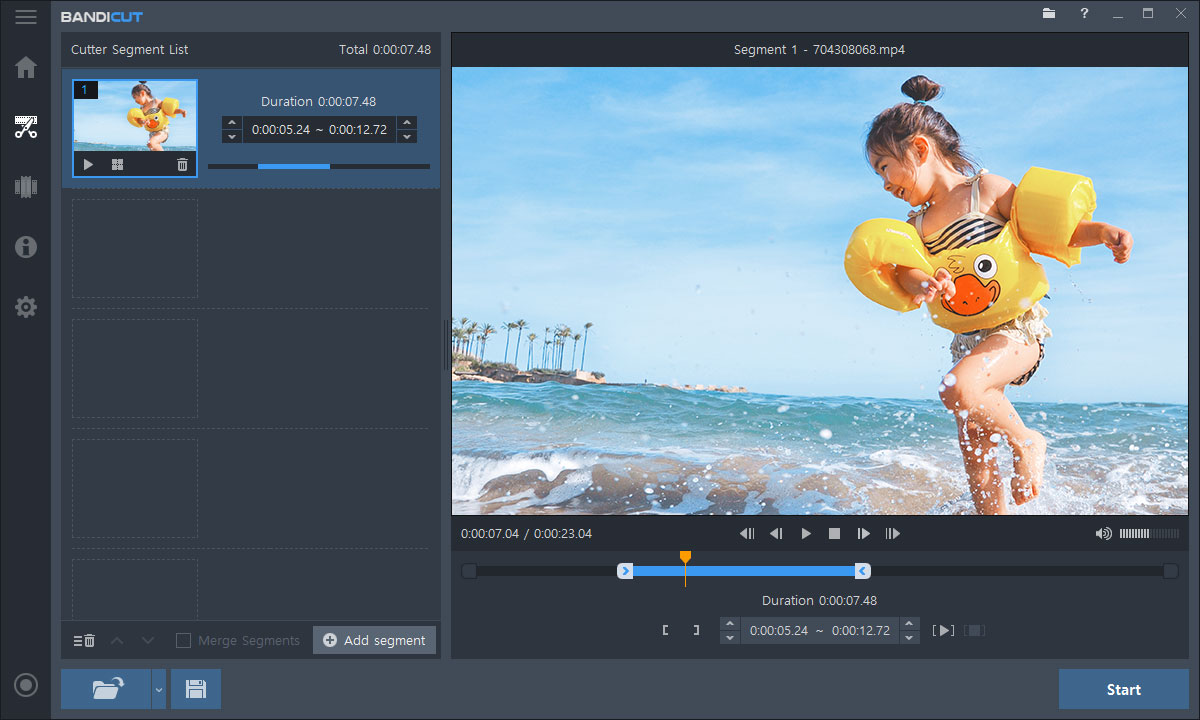Open the Info panel in the sidebar

pos(26,247)
